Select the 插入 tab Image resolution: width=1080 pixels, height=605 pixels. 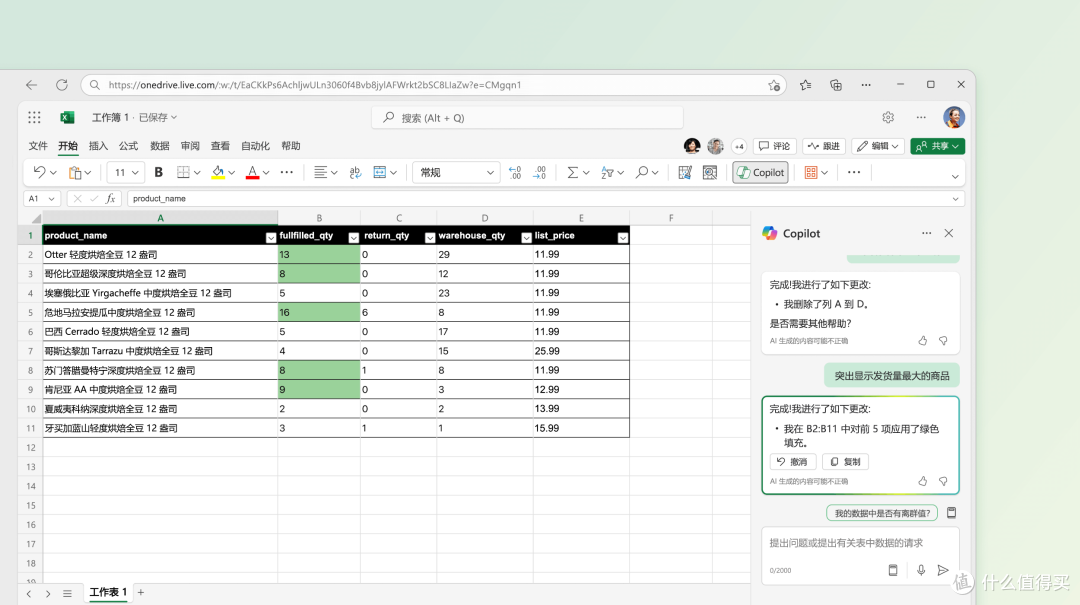tap(98, 146)
